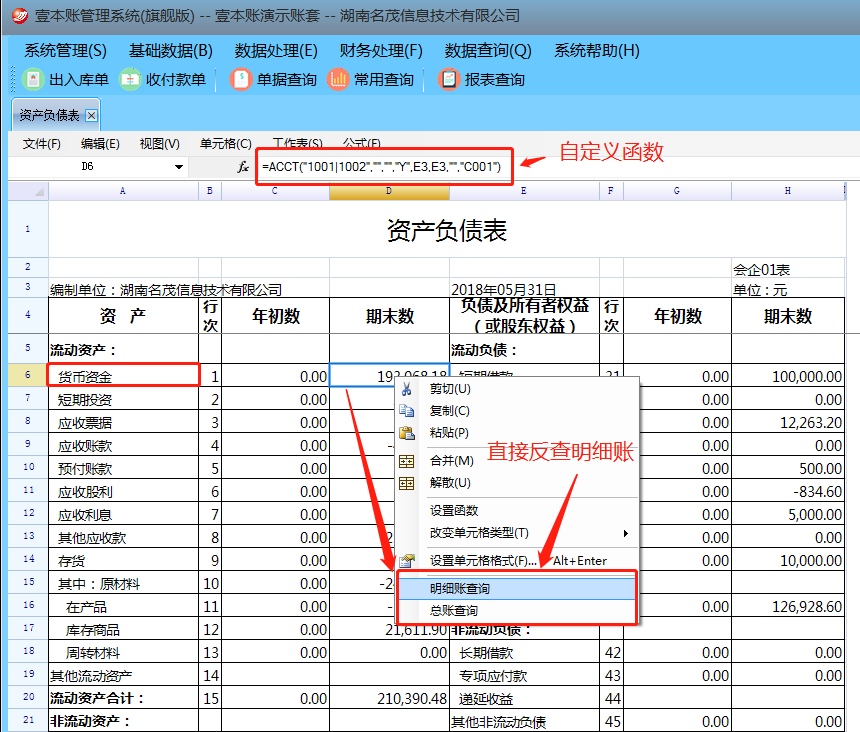860x732 pixels.
Task: Click the 210,390.48 value cell
Action: pyautogui.click(x=389, y=697)
